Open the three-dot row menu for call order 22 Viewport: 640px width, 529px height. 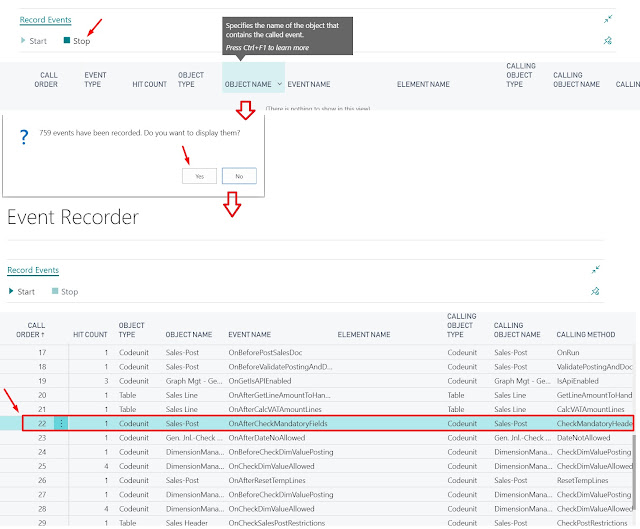[61, 423]
